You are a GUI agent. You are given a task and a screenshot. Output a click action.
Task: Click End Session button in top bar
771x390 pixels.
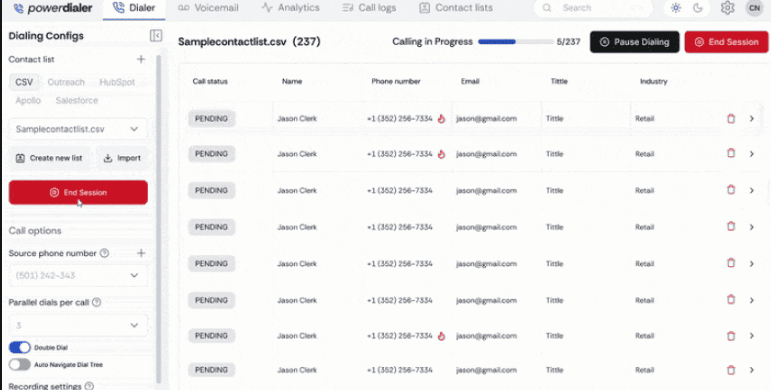tap(726, 42)
